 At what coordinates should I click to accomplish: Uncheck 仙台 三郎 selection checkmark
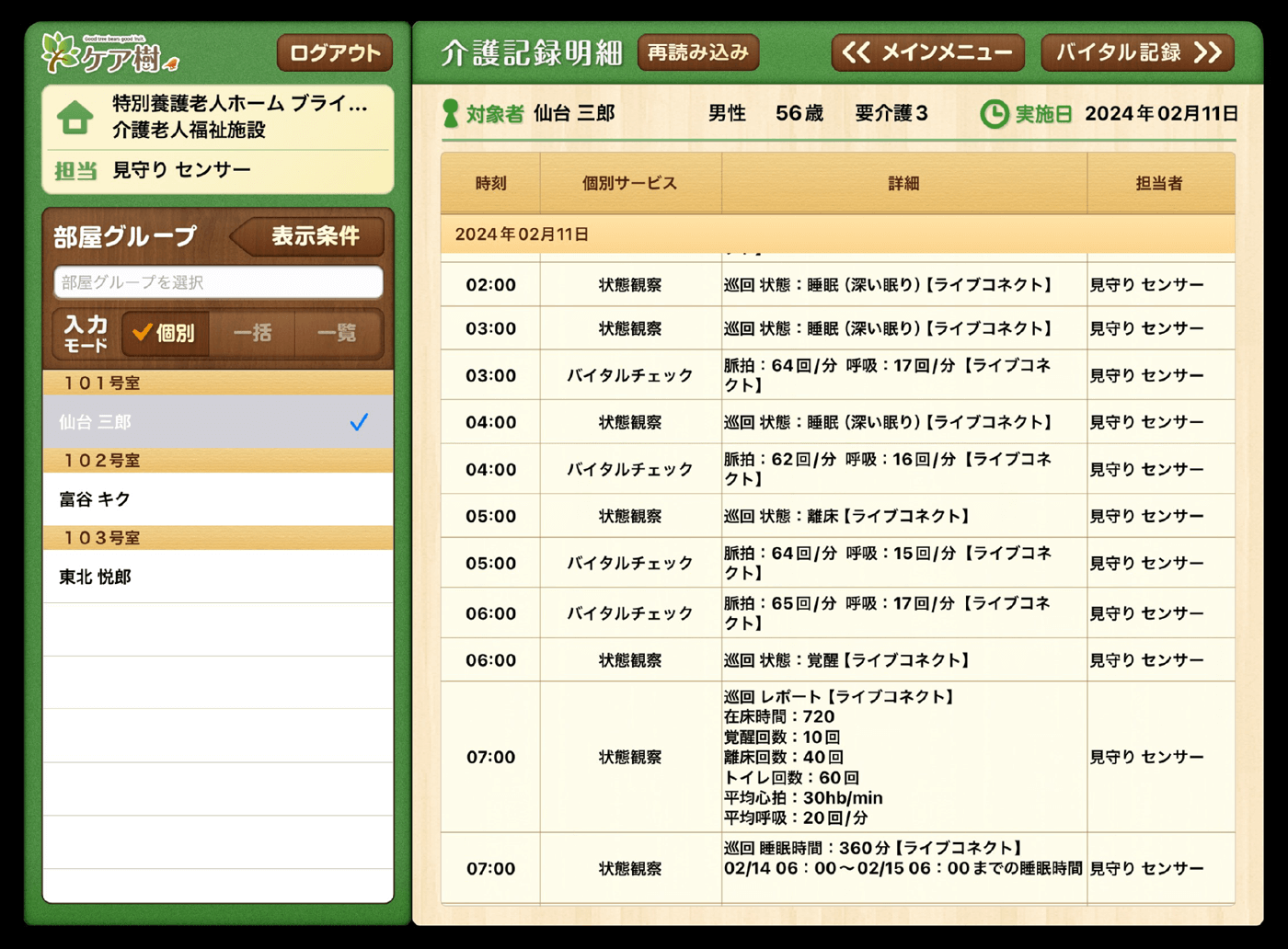click(360, 422)
